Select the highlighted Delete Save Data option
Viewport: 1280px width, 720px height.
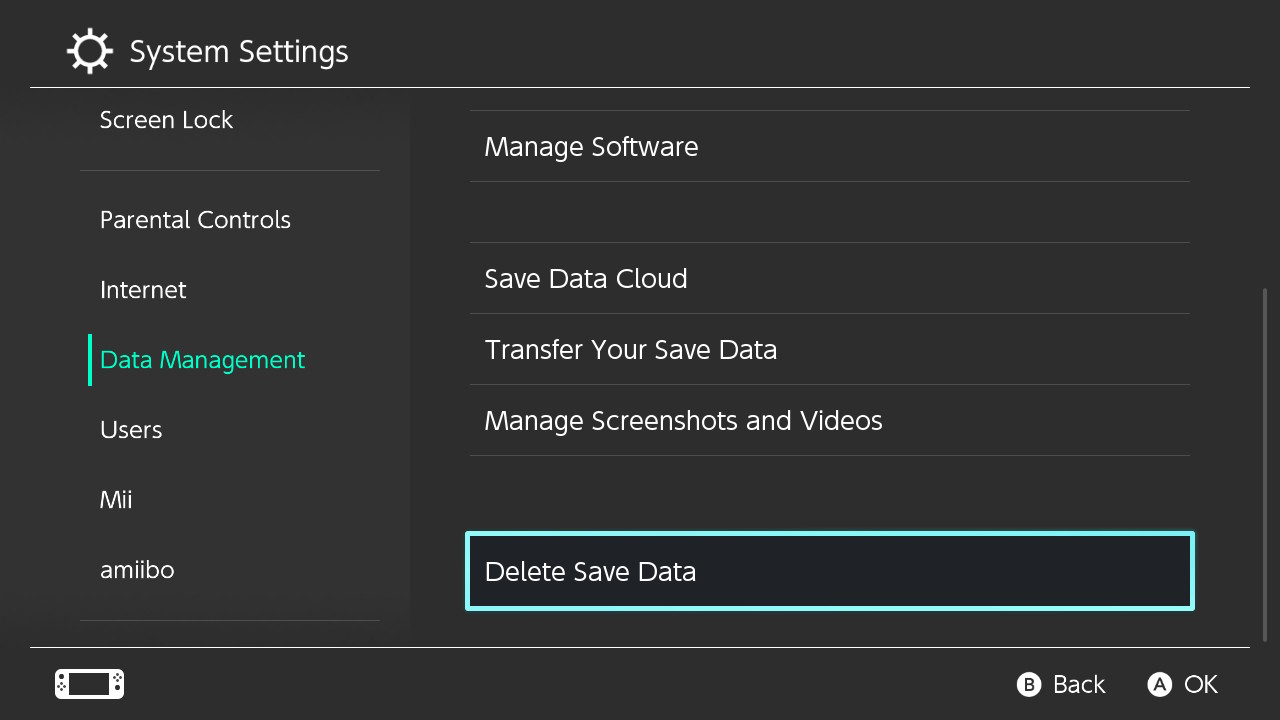click(829, 571)
